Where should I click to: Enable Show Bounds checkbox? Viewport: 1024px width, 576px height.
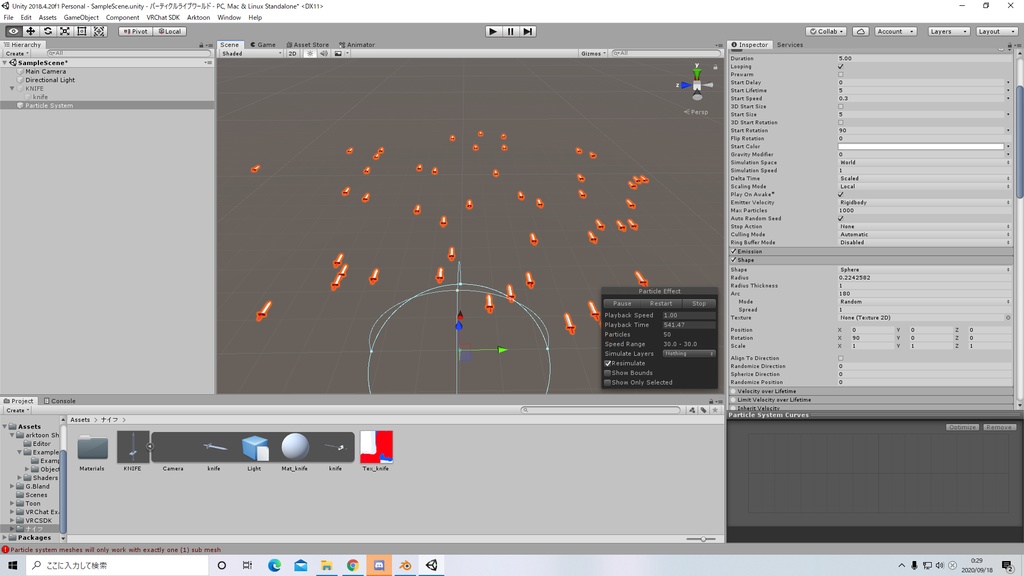(608, 373)
